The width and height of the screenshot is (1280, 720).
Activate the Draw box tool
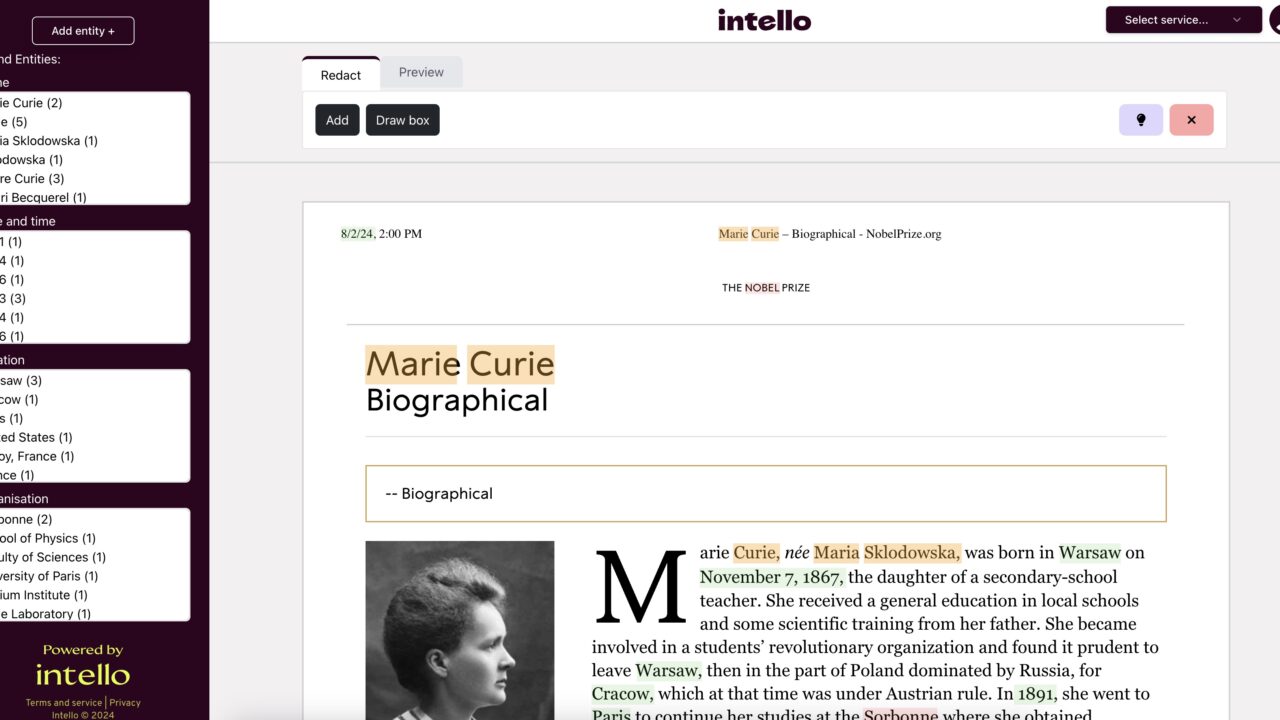402,120
